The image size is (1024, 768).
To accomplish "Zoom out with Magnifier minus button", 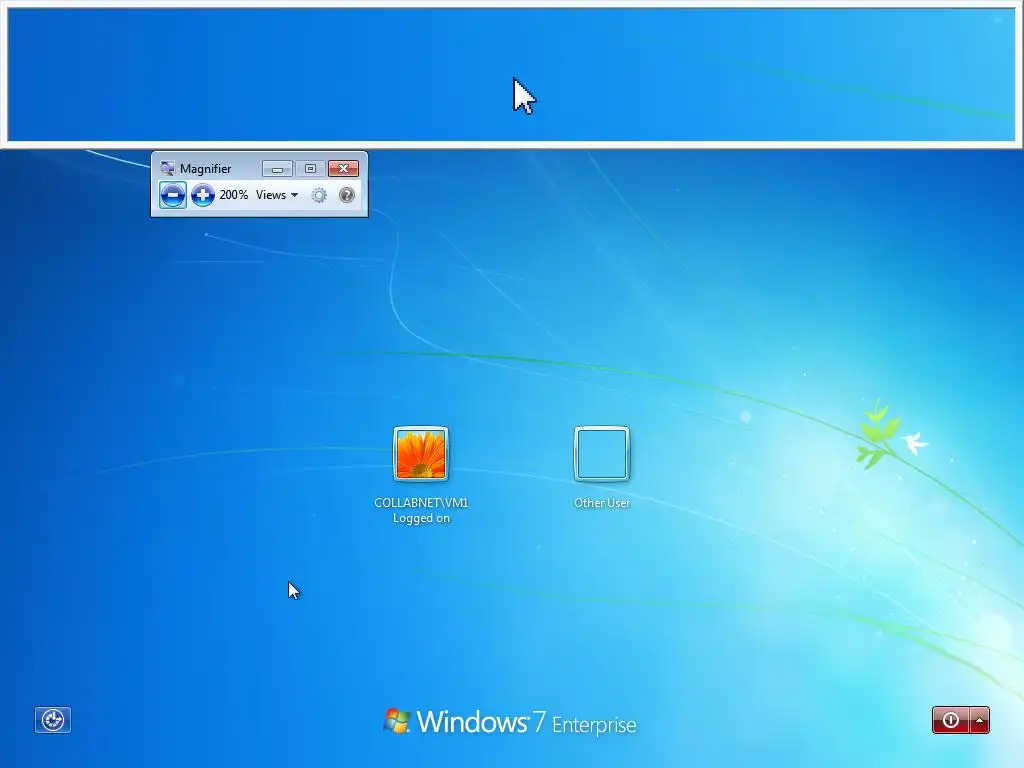I will pyautogui.click(x=172, y=195).
